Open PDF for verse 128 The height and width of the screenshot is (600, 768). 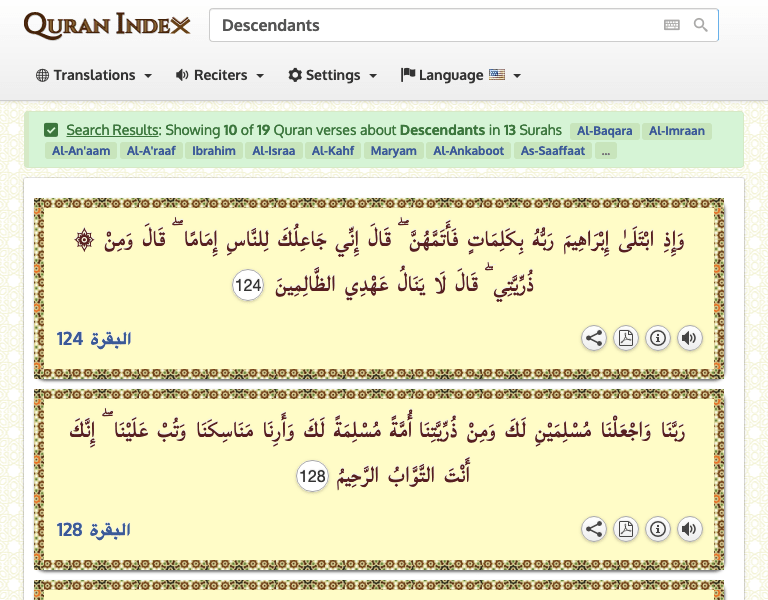coord(626,529)
